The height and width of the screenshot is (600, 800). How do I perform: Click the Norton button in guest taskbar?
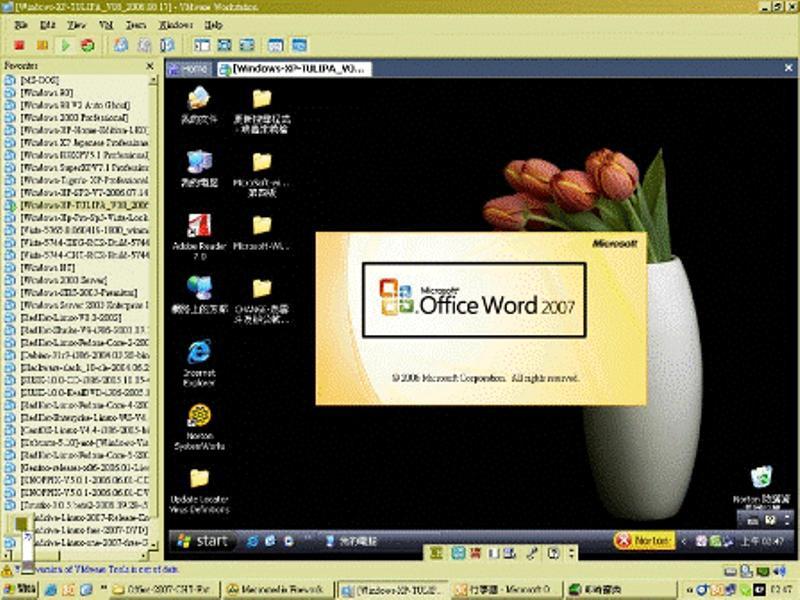point(644,540)
